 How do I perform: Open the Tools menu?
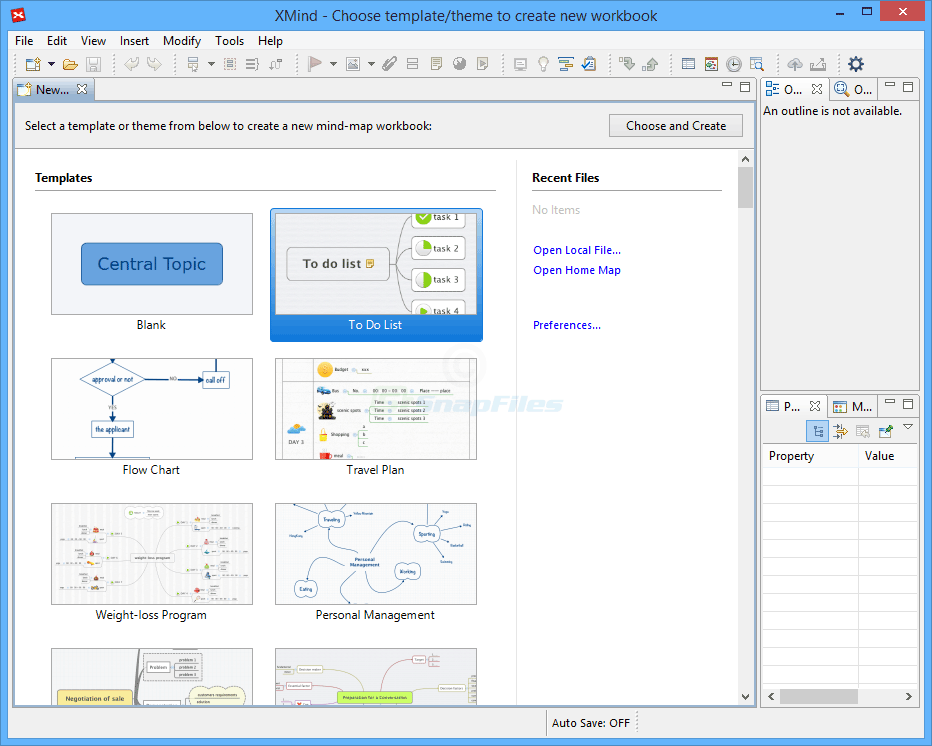[x=229, y=40]
